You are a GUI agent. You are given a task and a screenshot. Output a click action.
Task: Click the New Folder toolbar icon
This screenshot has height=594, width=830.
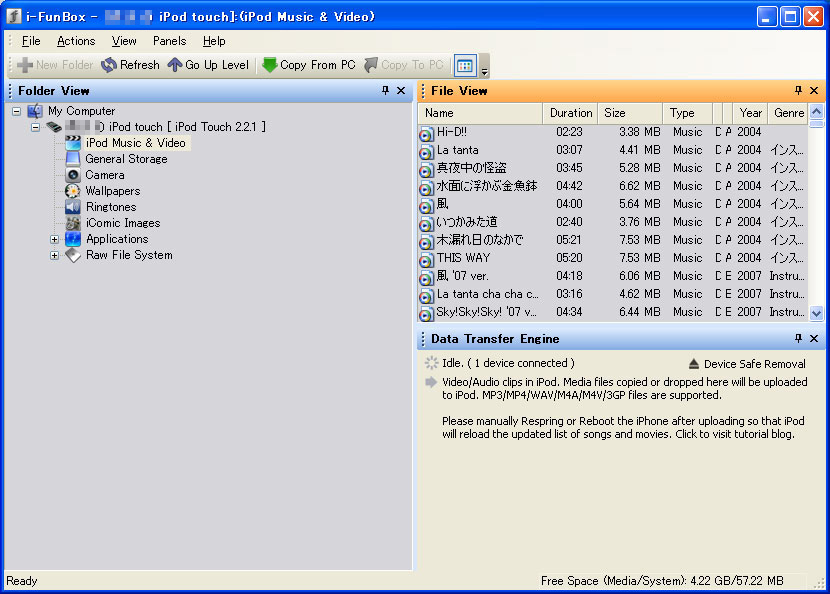click(x=25, y=65)
